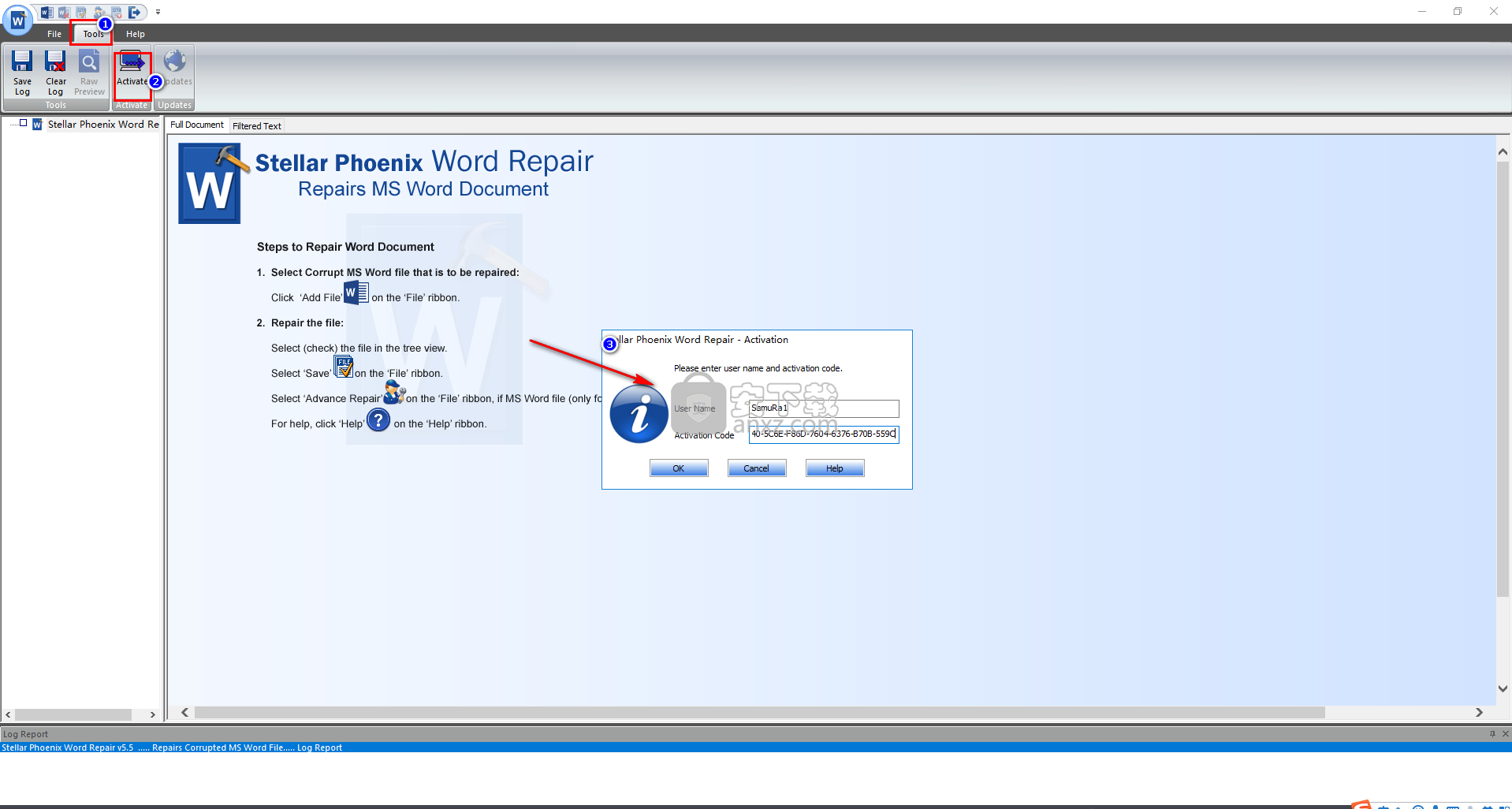The width and height of the screenshot is (1512, 809).
Task: Click the Raw Preview ribbon button
Action: [x=89, y=73]
